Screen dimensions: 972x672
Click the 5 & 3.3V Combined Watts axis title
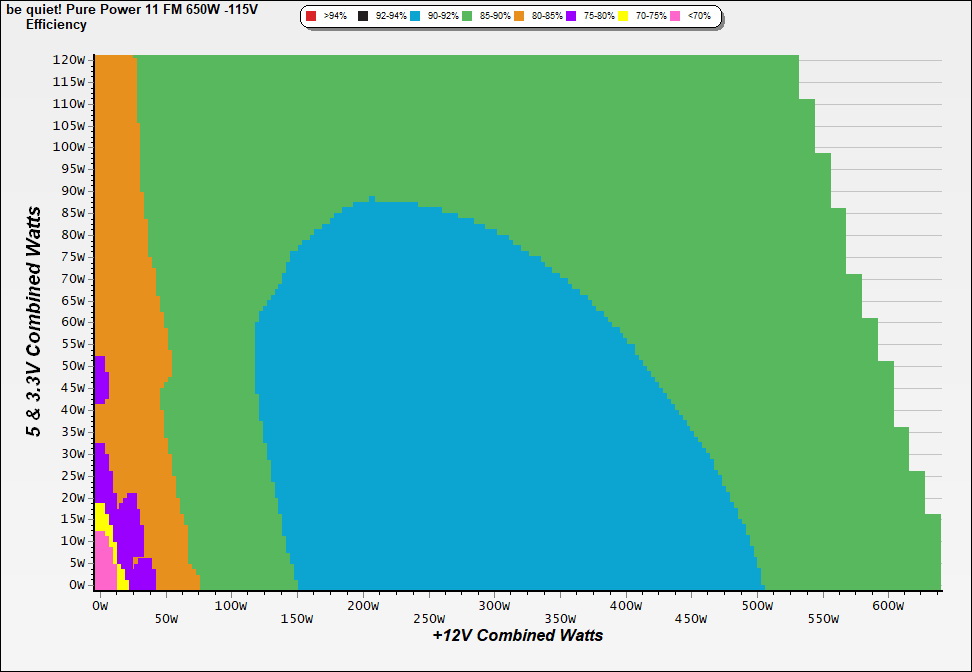[x=34, y=322]
